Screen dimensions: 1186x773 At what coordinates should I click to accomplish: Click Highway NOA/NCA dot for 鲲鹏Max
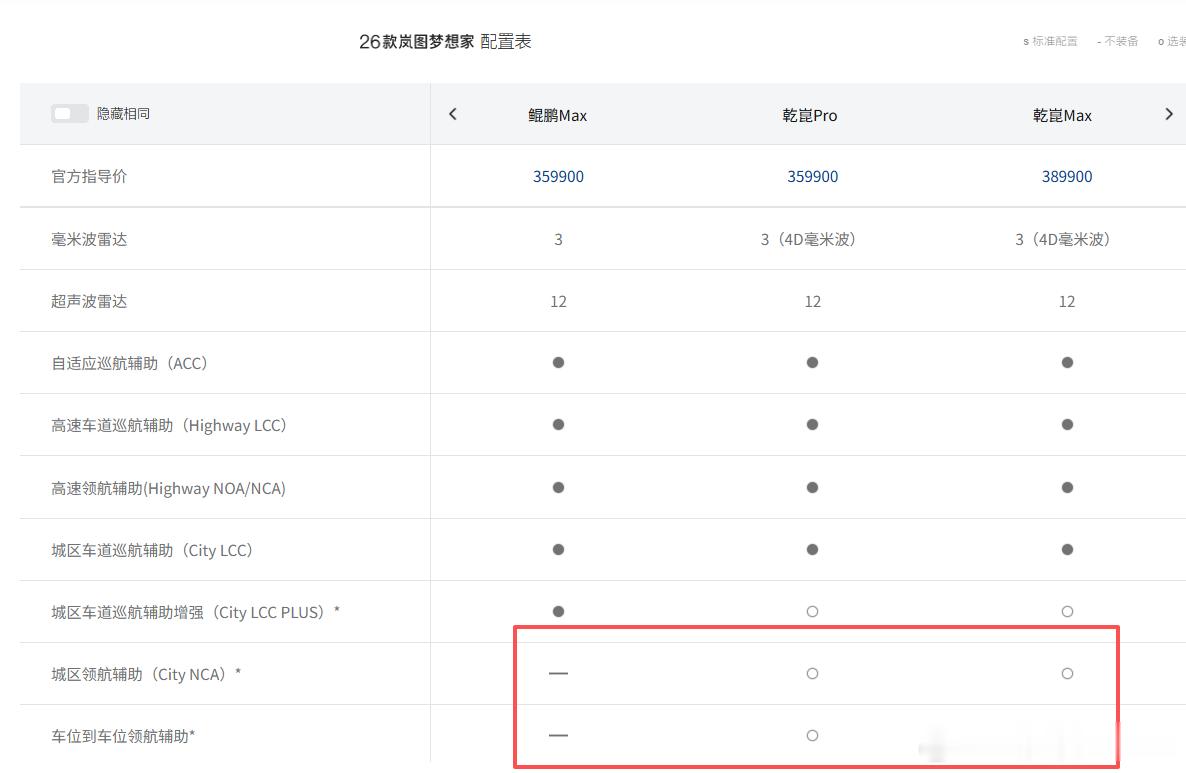pos(558,488)
